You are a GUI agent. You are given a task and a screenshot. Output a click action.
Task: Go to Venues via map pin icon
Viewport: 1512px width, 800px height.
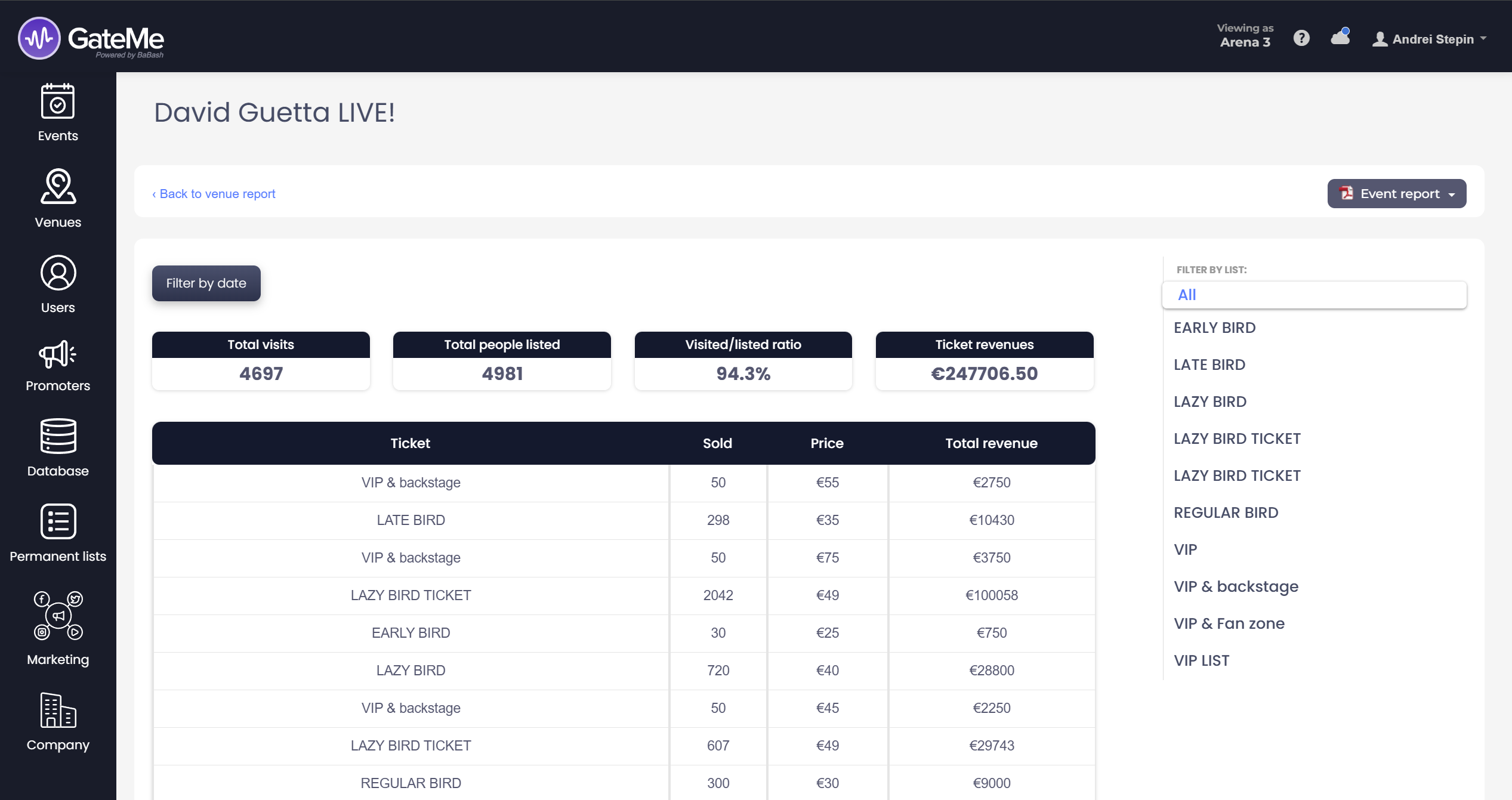point(58,187)
